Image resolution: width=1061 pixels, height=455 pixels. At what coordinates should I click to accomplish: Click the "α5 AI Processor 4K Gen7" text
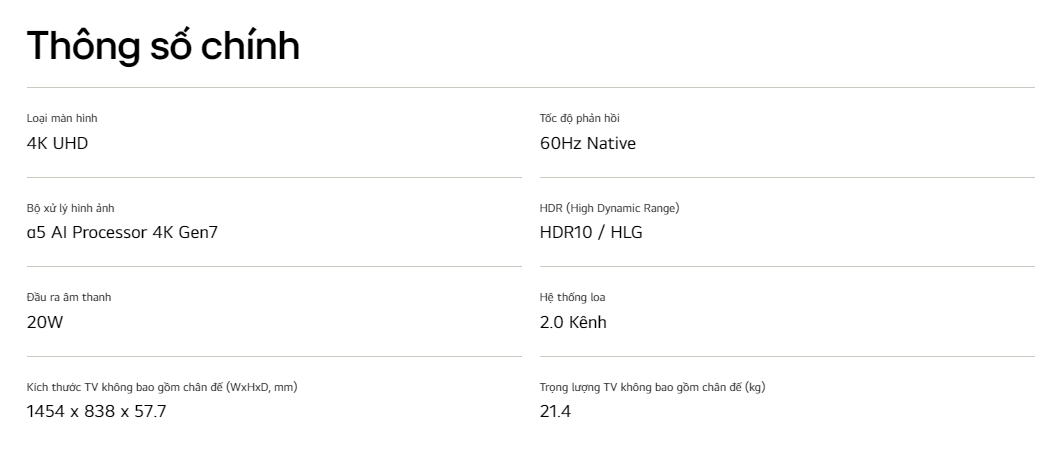(x=122, y=232)
